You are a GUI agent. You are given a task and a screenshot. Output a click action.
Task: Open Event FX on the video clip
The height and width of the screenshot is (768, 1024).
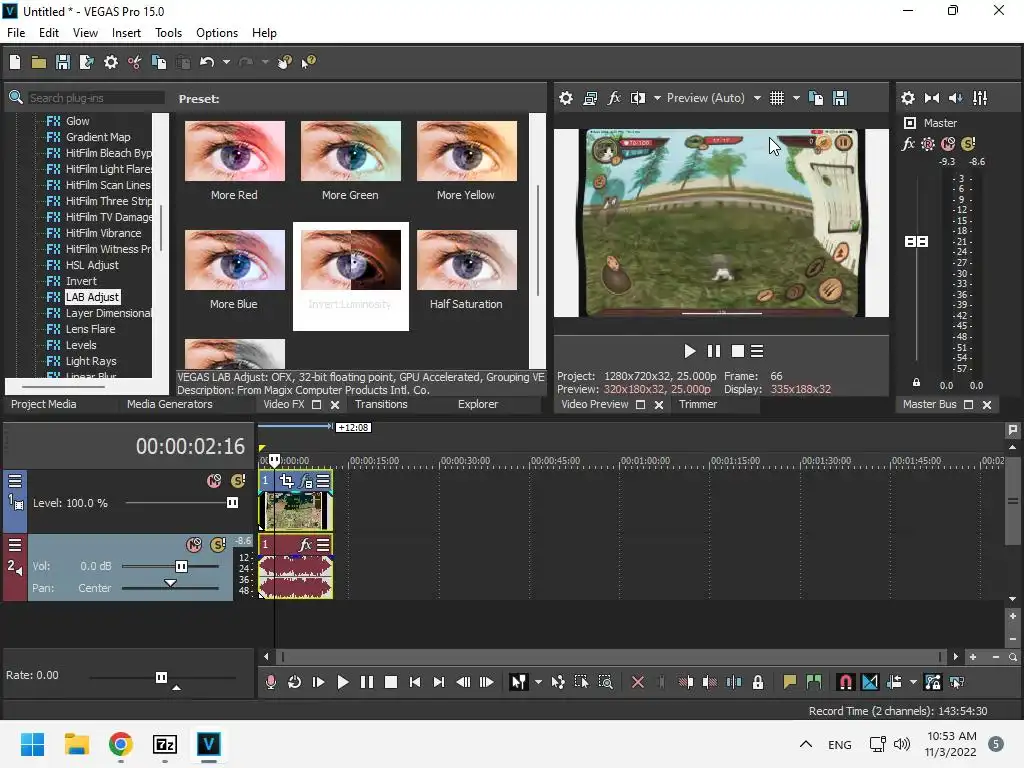305,481
